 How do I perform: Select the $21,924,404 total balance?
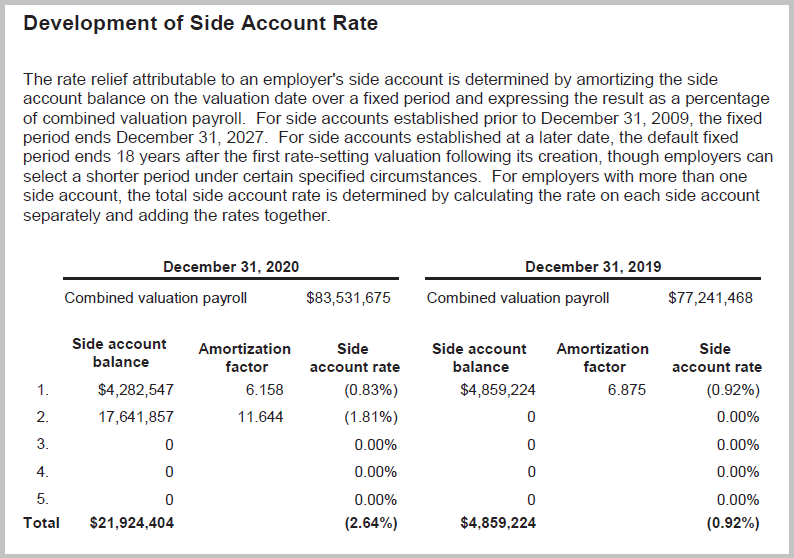(133, 523)
